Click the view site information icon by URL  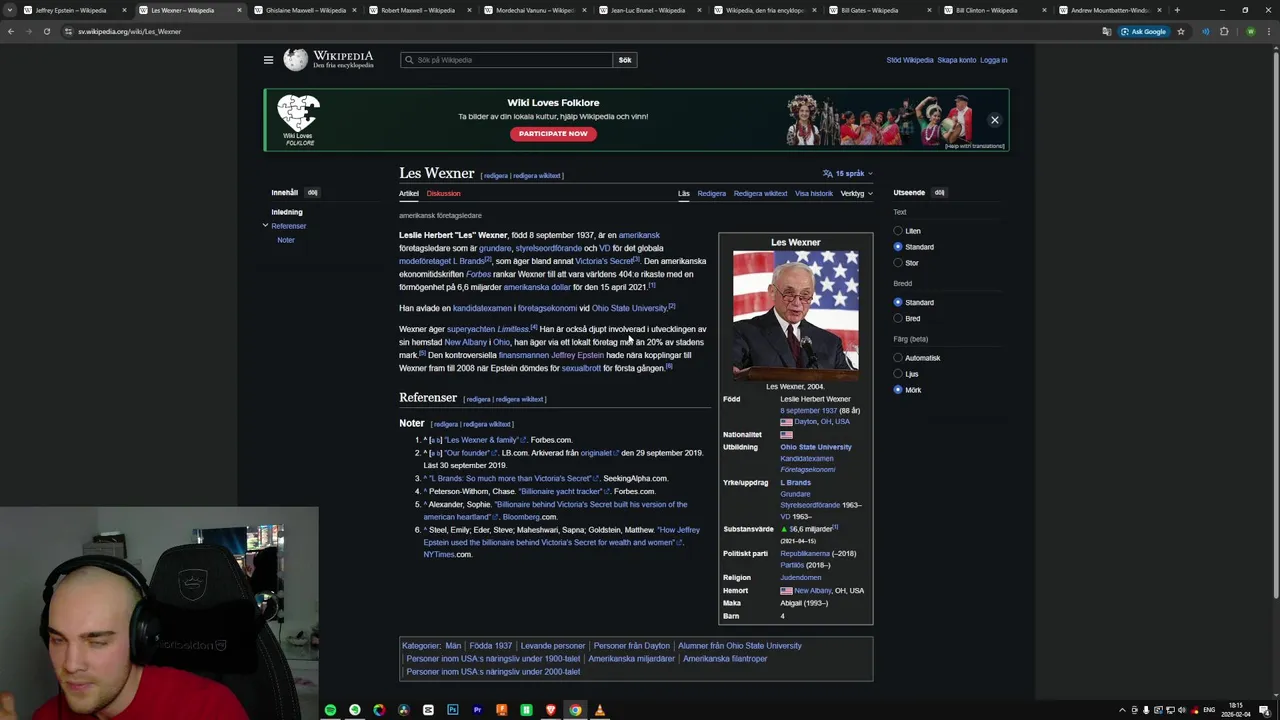tap(68, 31)
